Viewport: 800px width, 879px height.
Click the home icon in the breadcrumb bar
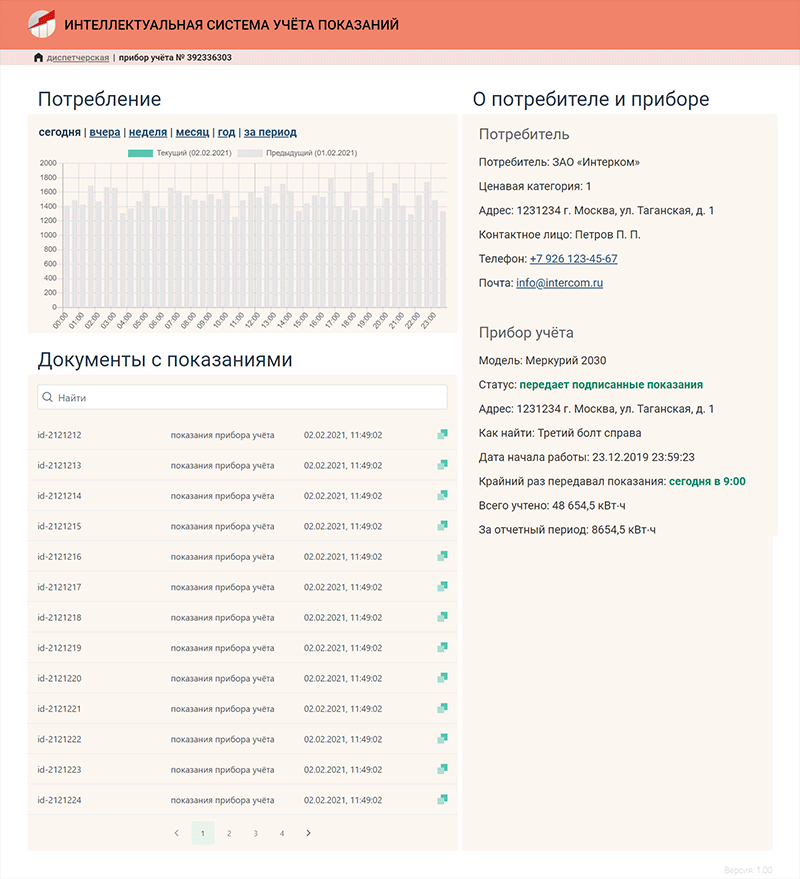coord(36,58)
